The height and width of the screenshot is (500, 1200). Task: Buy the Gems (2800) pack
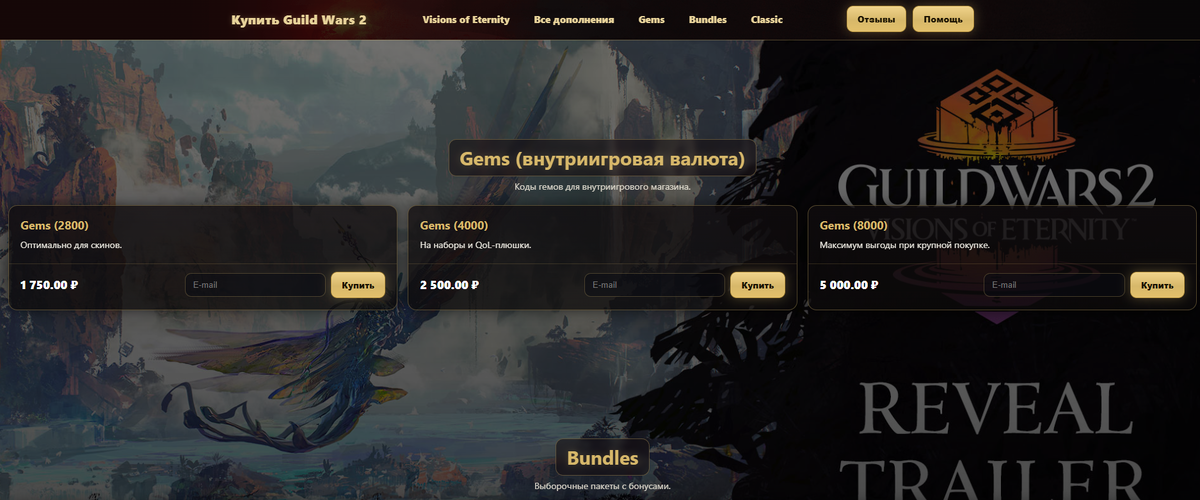tap(358, 285)
